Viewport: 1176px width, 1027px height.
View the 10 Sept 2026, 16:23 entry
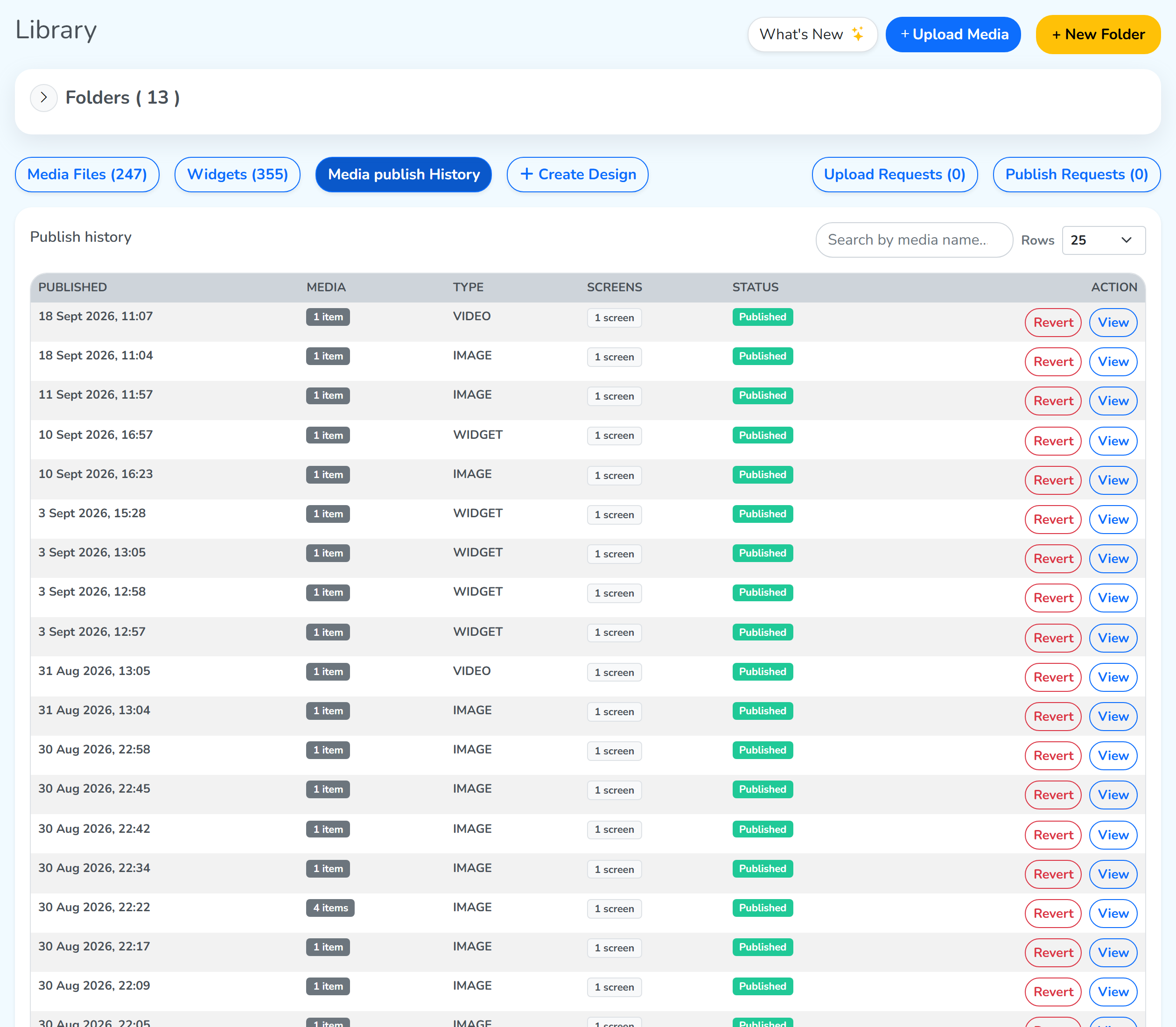[1113, 480]
